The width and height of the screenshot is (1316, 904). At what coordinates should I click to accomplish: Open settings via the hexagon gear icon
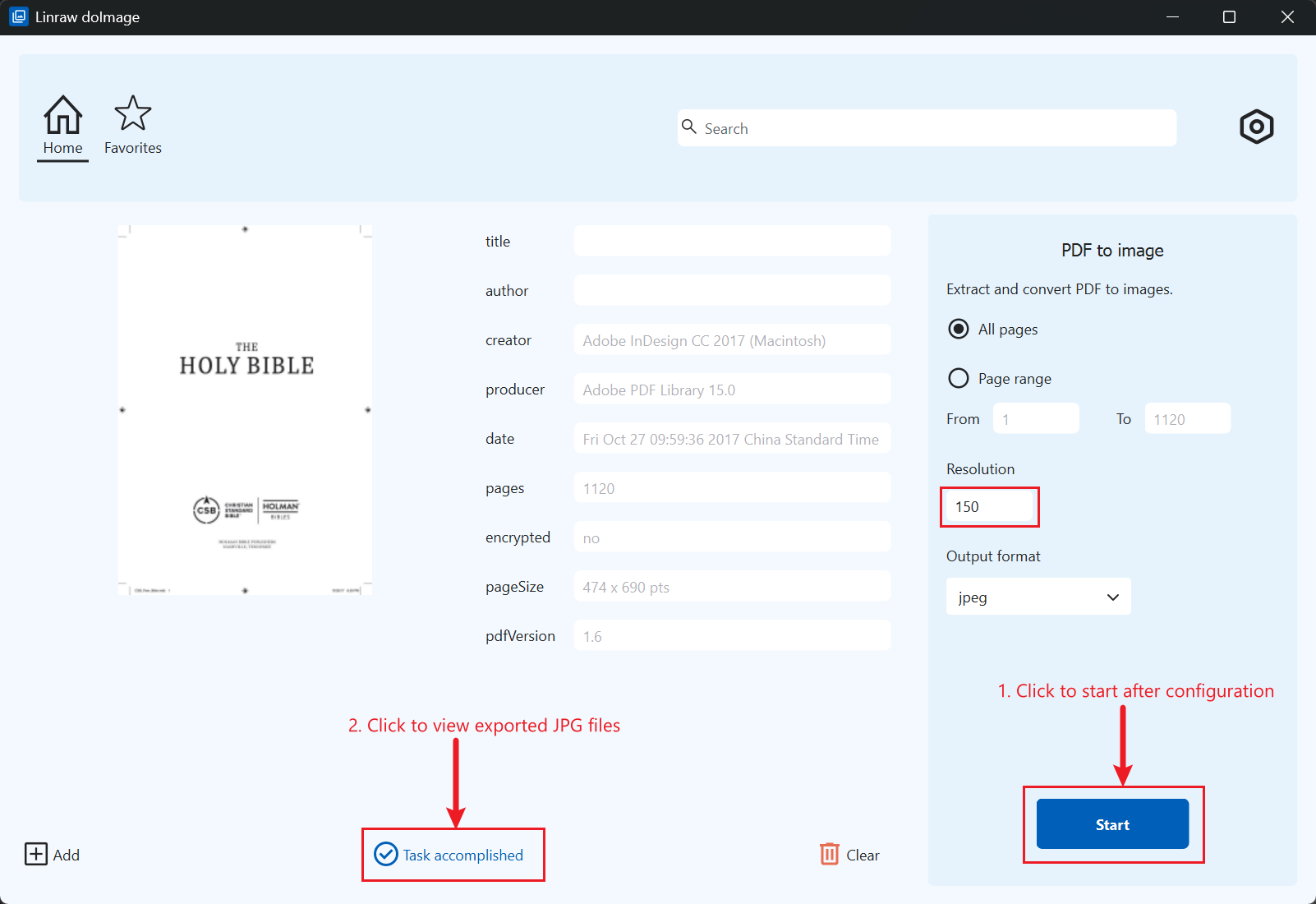[x=1256, y=127]
